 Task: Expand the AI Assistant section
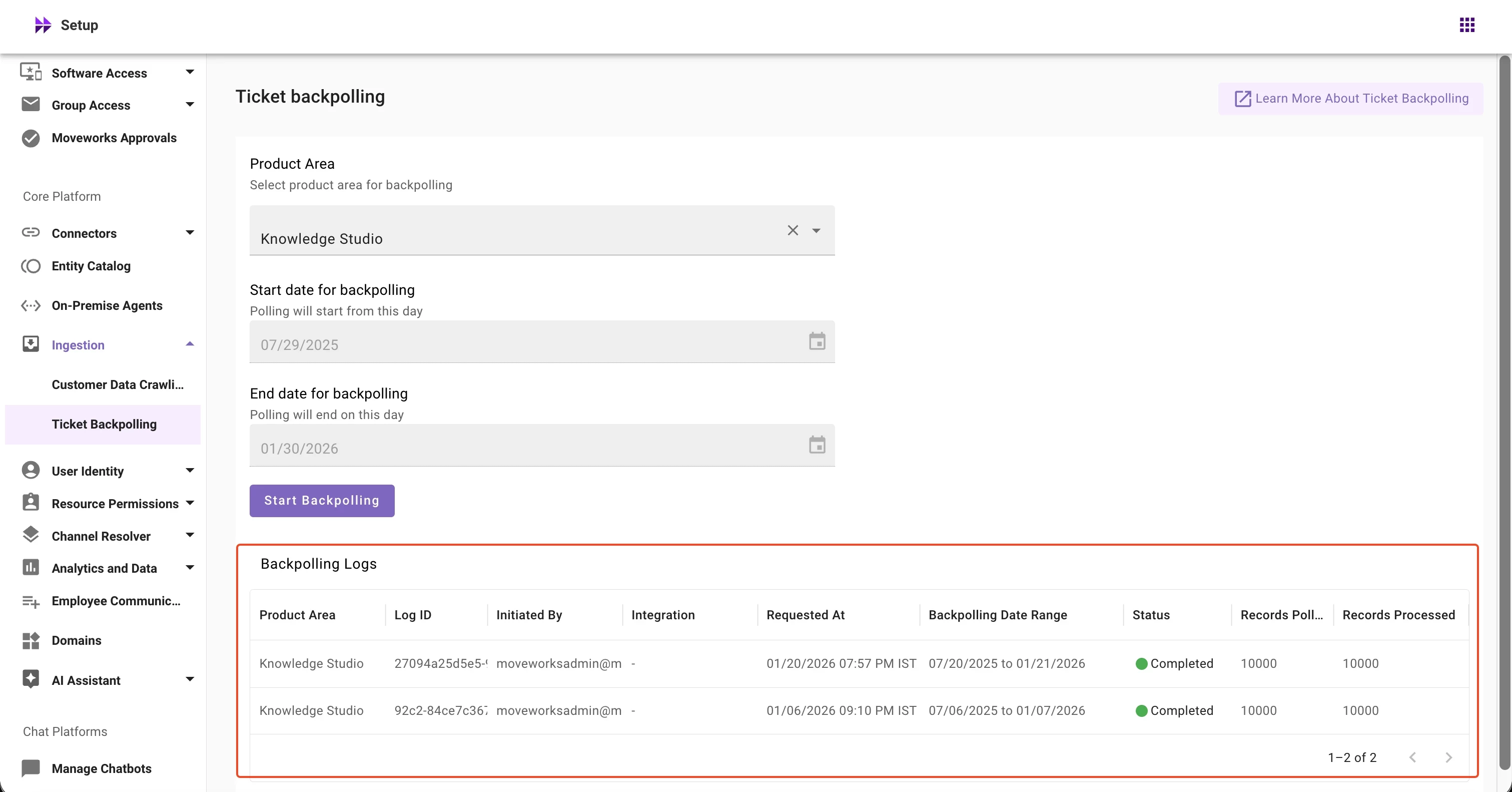[x=189, y=680]
